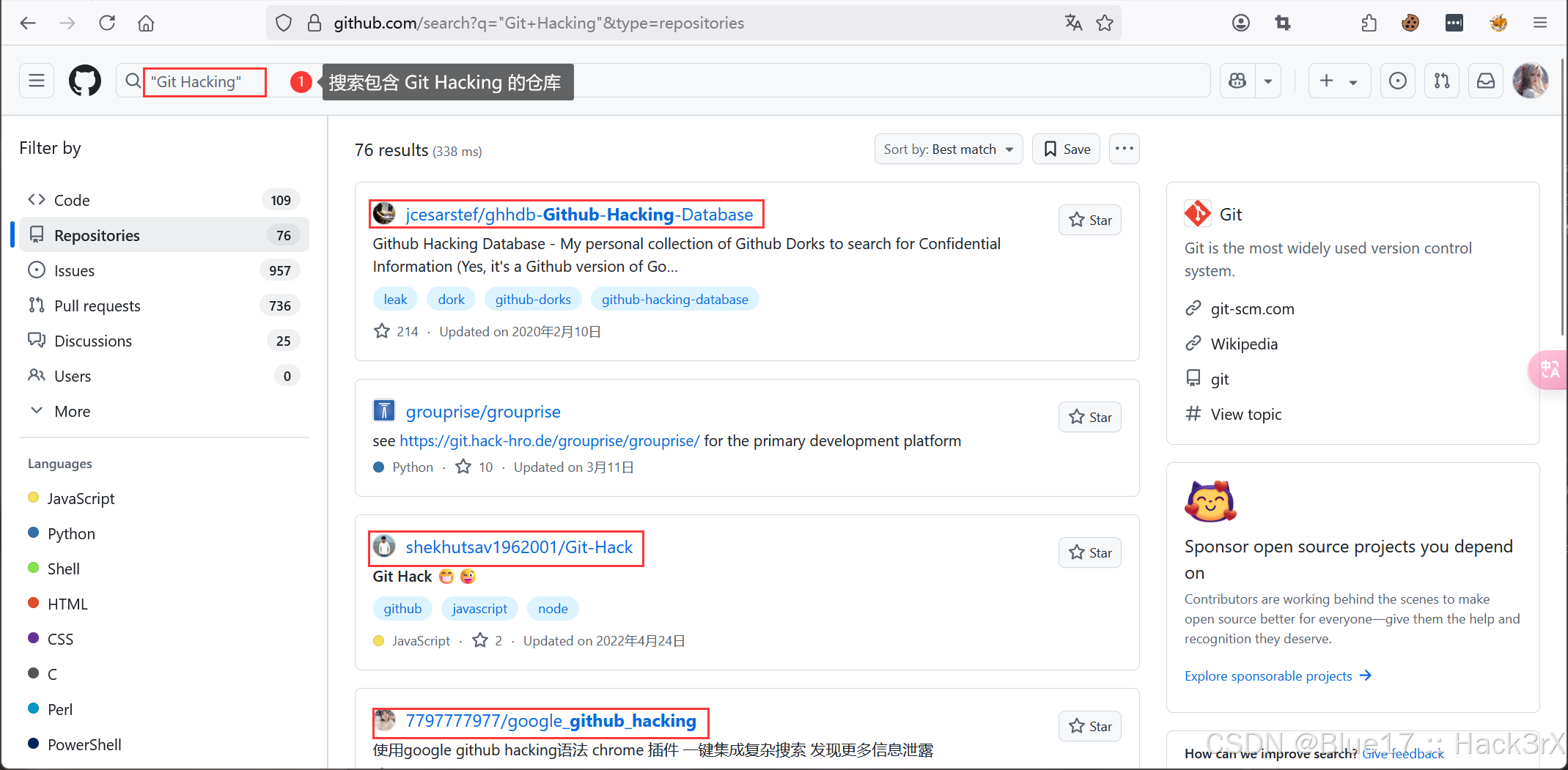Open git-scm.com link in Git panel

[1252, 308]
